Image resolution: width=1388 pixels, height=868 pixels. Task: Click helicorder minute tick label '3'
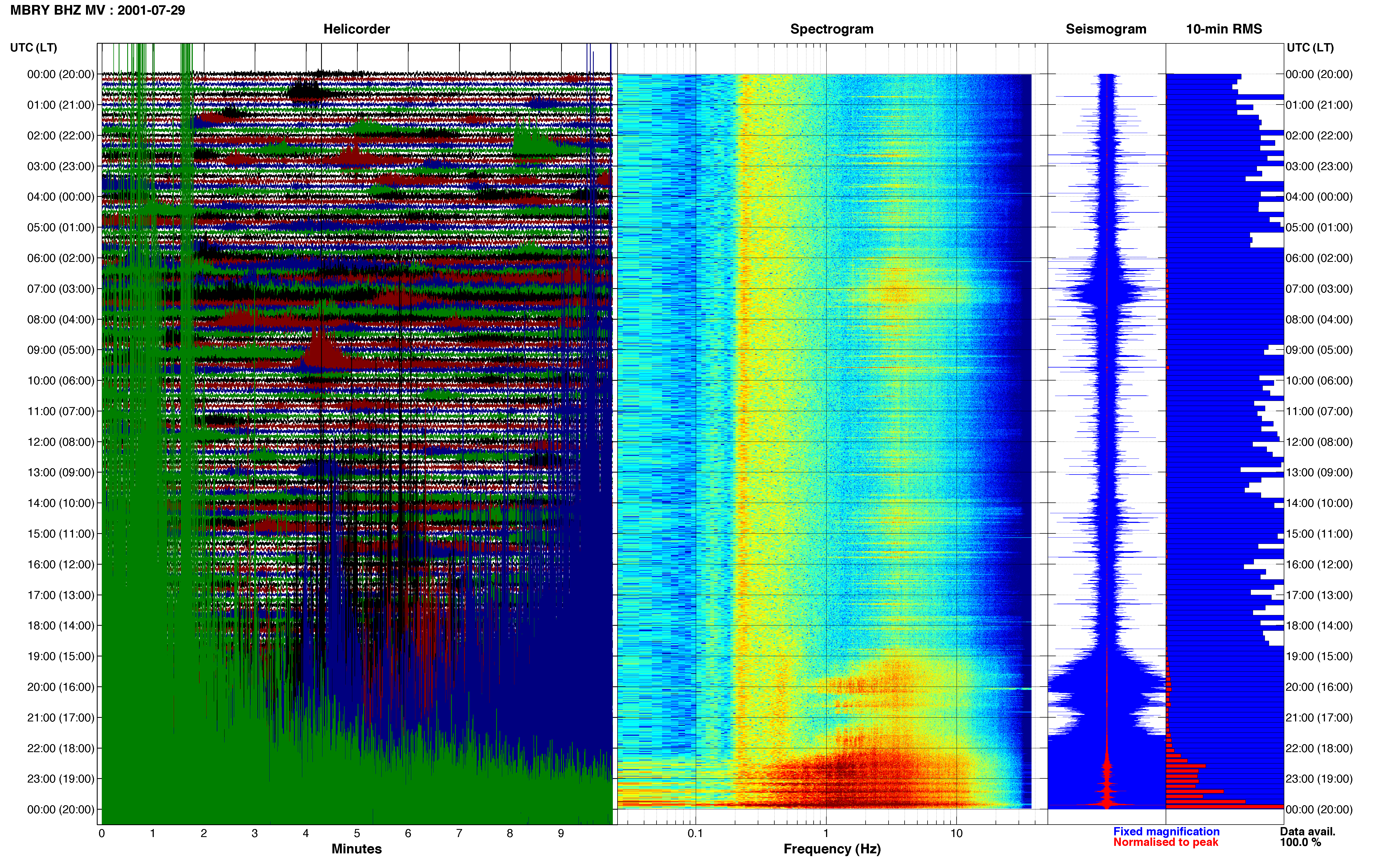click(x=255, y=833)
